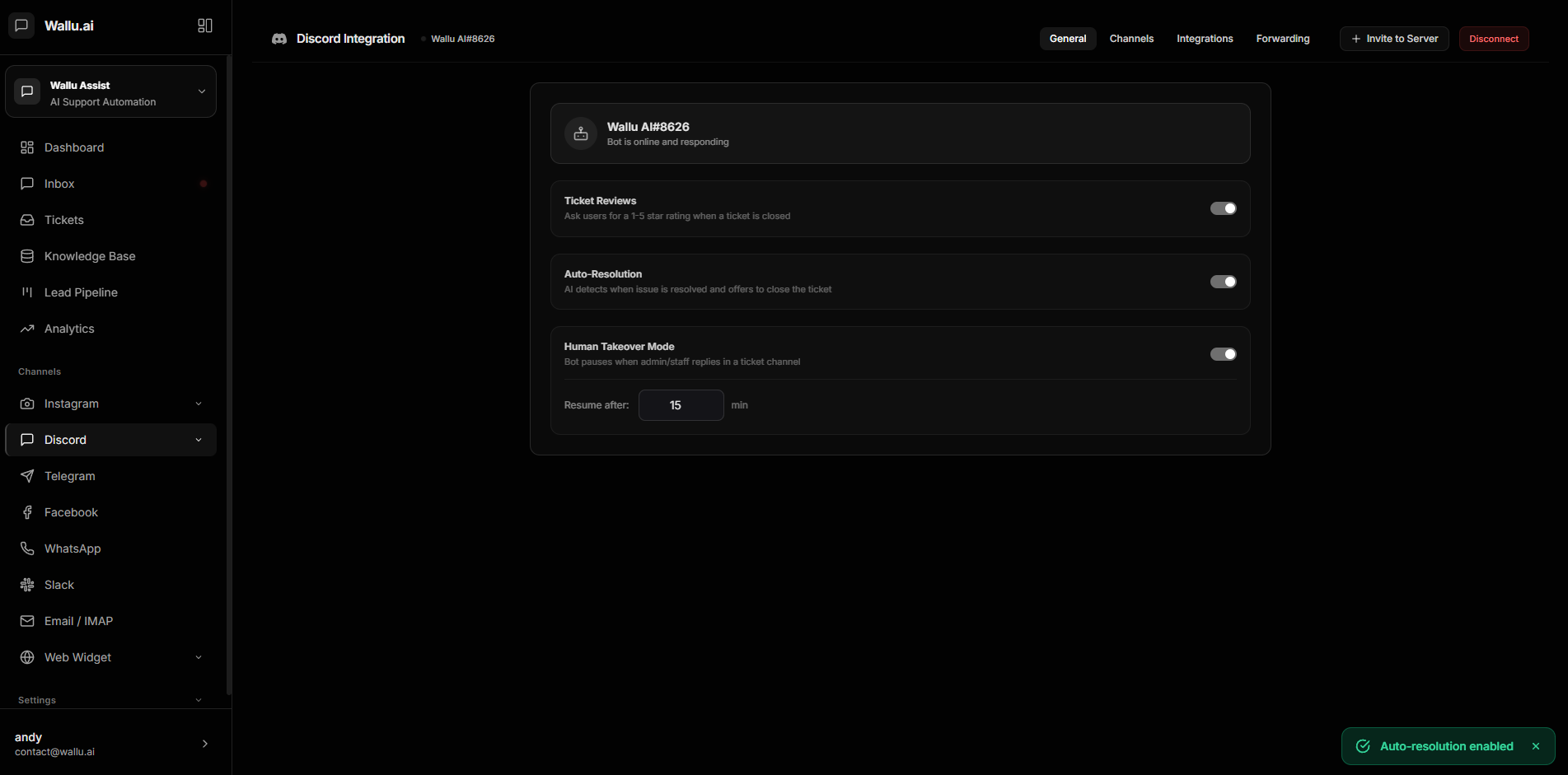
Task: Switch to the General tab
Action: pyautogui.click(x=1068, y=39)
